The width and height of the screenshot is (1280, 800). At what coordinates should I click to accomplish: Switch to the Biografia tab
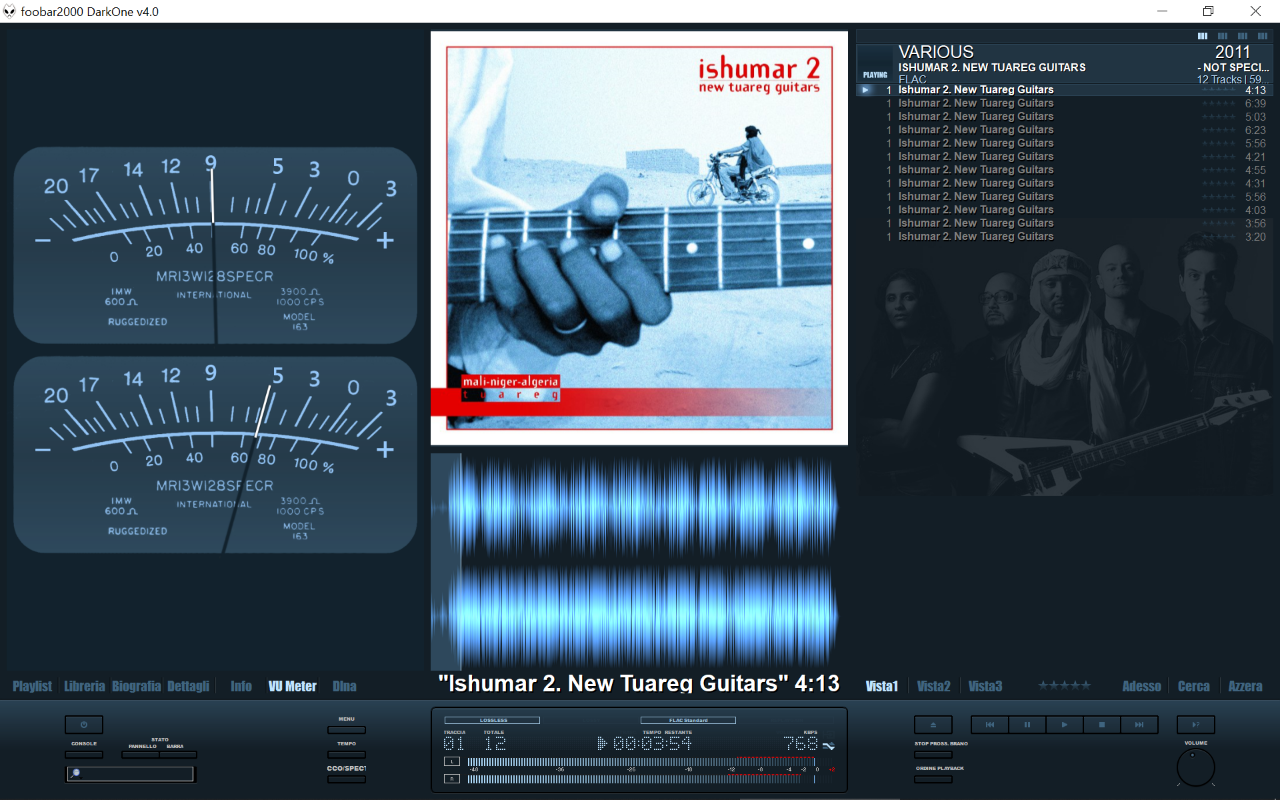click(x=136, y=686)
